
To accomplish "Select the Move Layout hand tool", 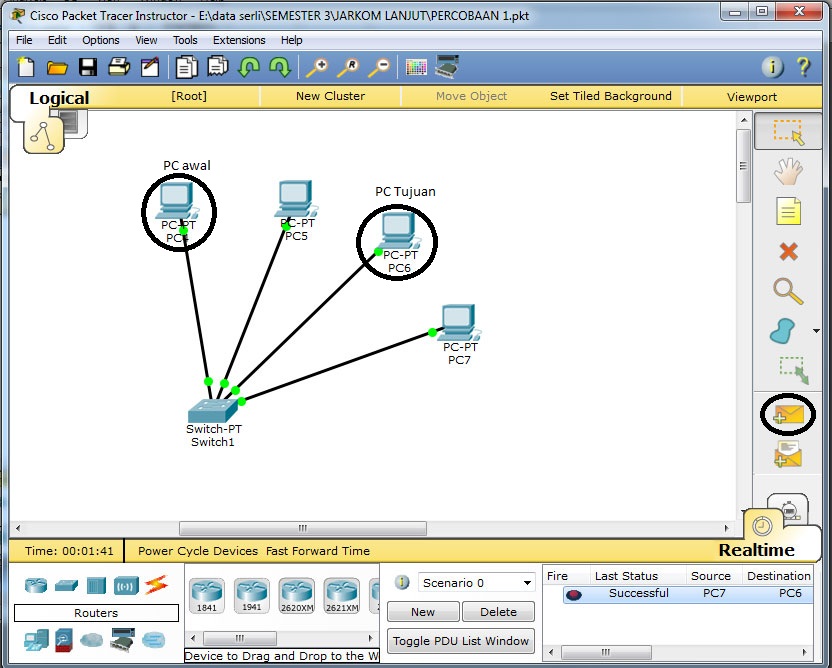I will [788, 171].
